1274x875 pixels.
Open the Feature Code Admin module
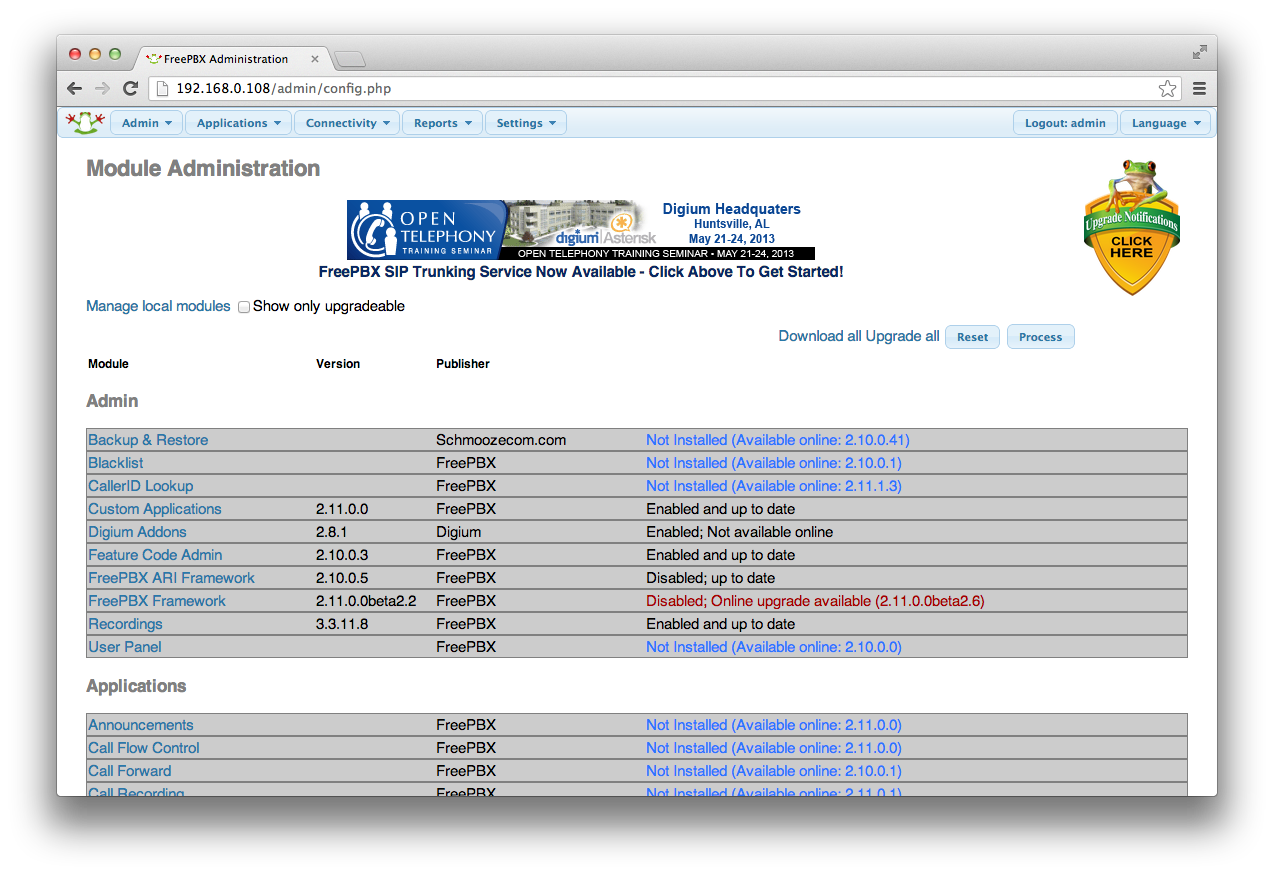point(155,555)
